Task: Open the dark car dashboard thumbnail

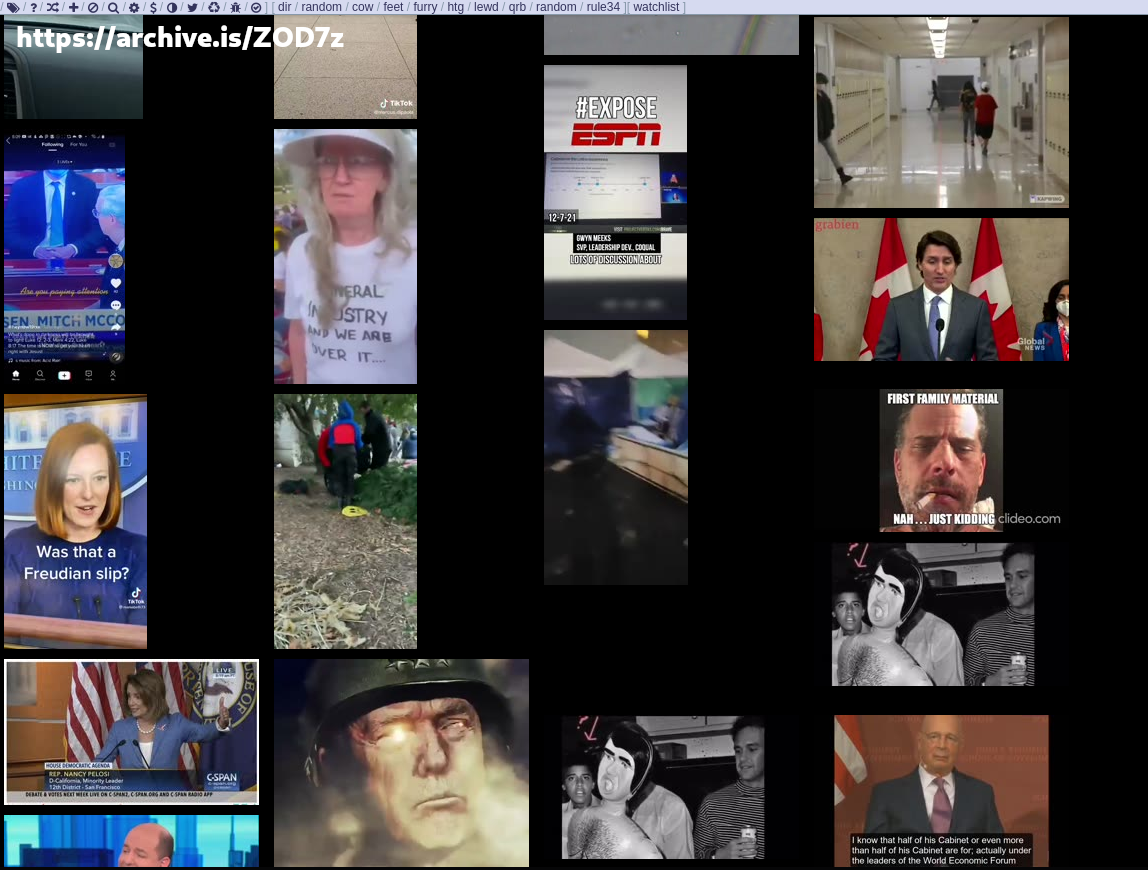Action: pos(73,67)
